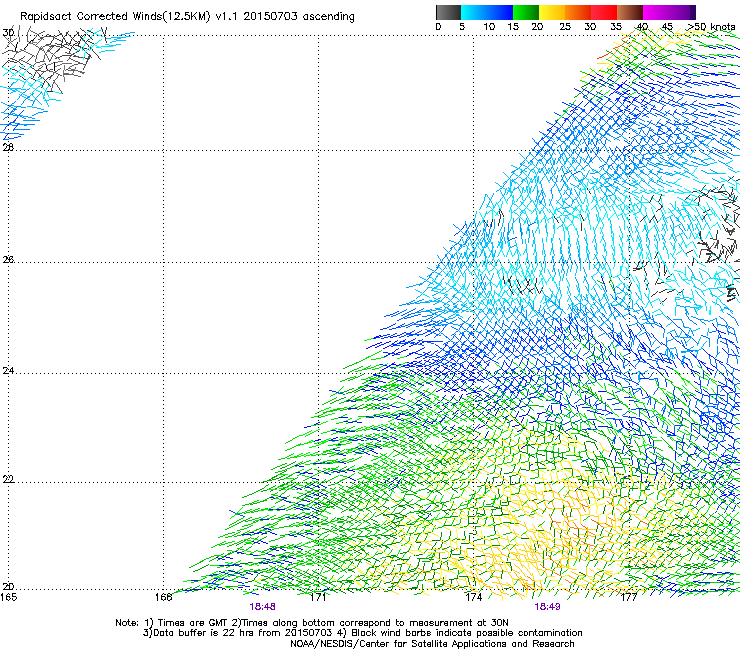Click the longitude label 177
740x650 pixels.
click(x=629, y=597)
